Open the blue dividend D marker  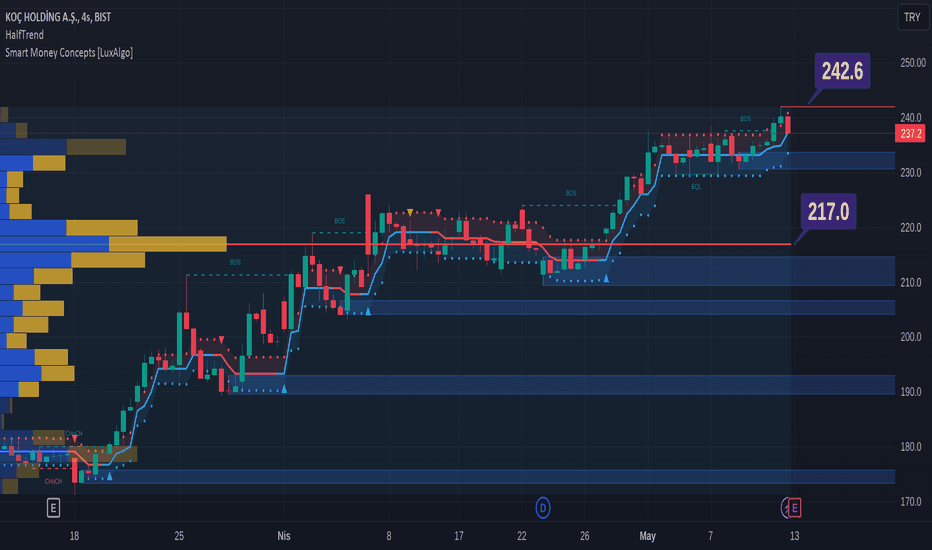(543, 508)
